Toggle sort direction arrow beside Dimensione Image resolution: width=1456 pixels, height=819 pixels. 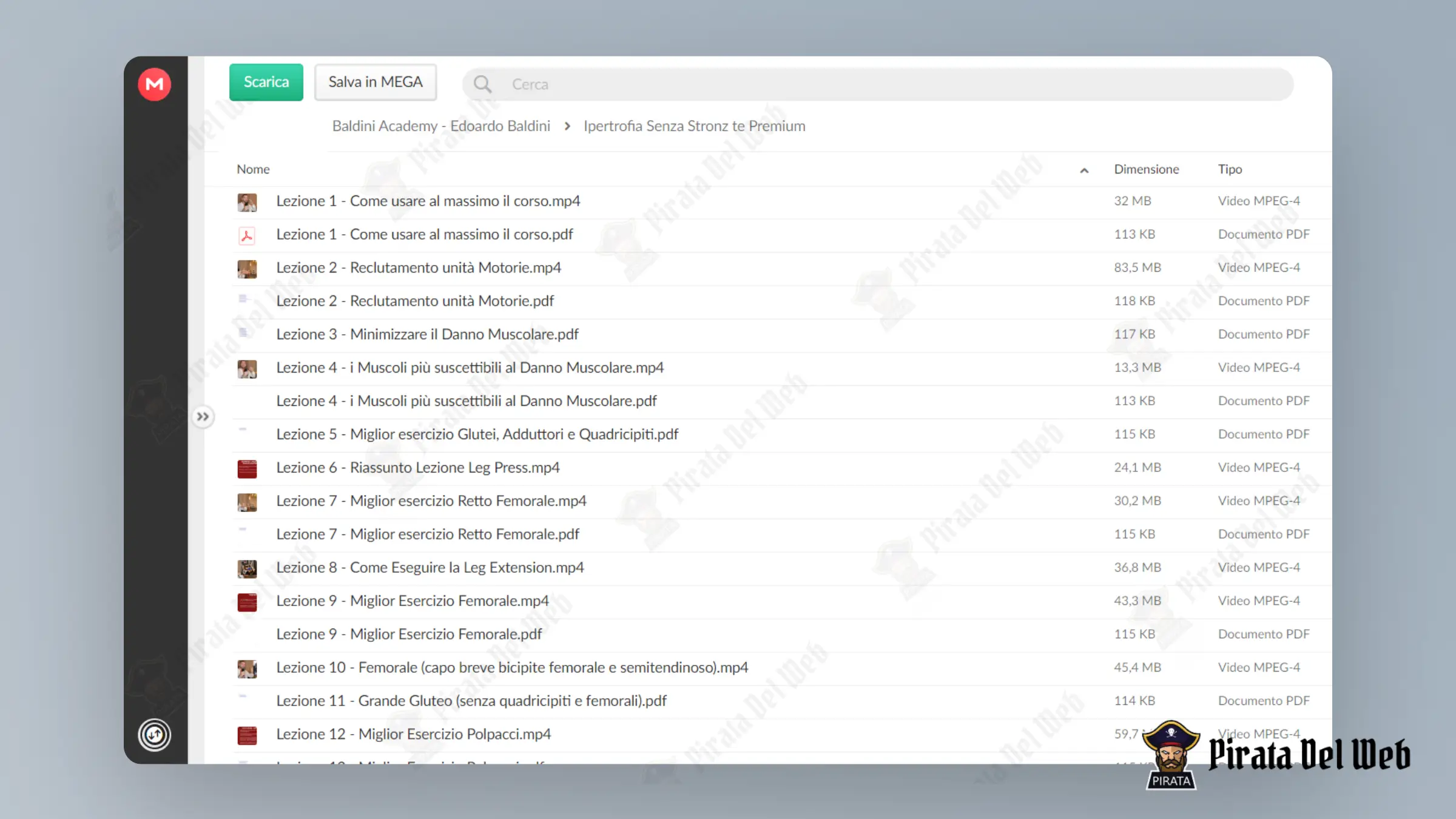click(1084, 170)
